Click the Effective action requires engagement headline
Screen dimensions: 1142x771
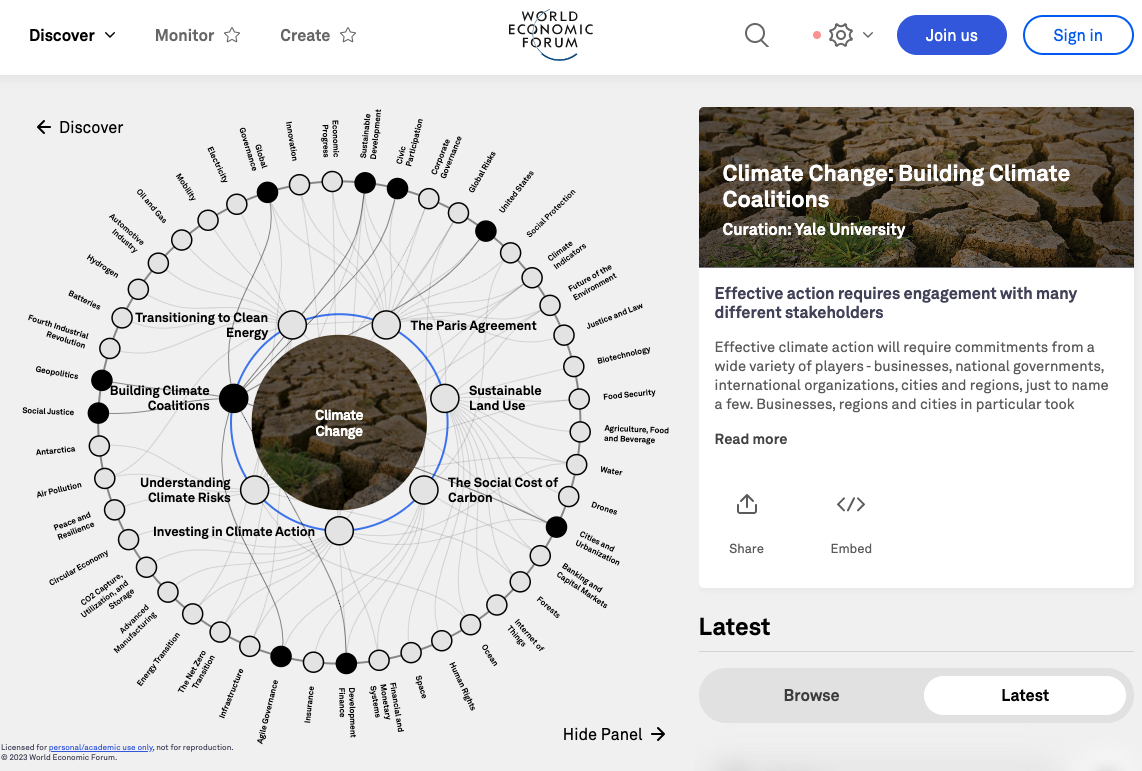coord(895,303)
